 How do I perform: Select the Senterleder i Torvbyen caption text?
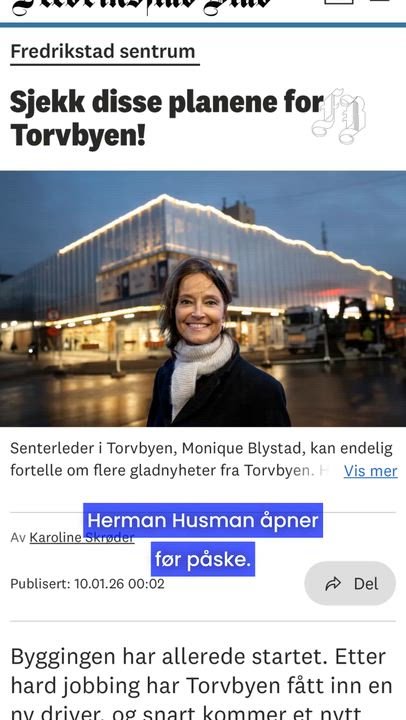201,460
